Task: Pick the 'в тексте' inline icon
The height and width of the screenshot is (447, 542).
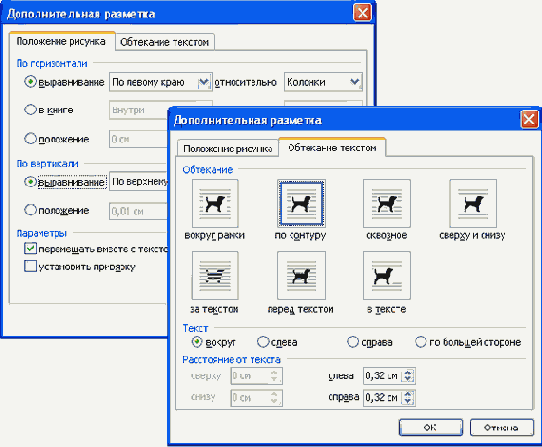Action: tap(387, 275)
